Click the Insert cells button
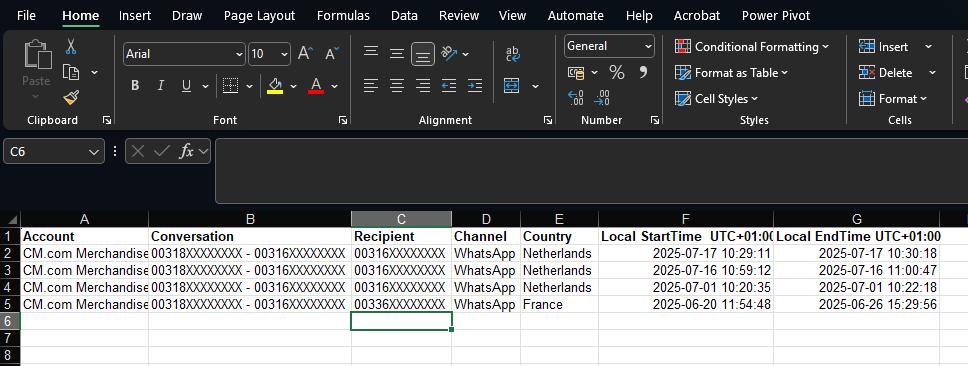The image size is (968, 366). click(x=883, y=47)
